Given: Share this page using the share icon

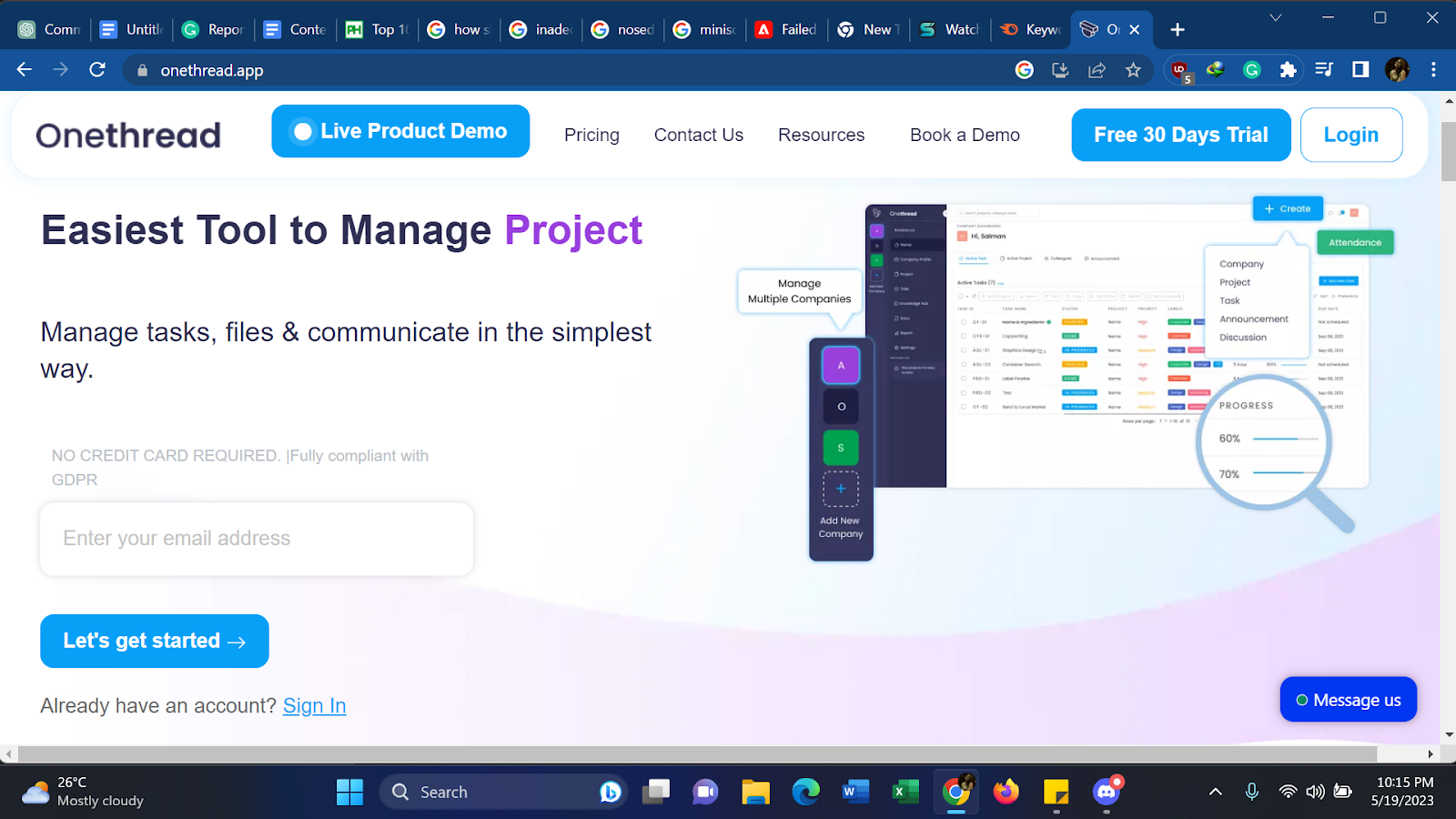Looking at the screenshot, I should [x=1097, y=70].
